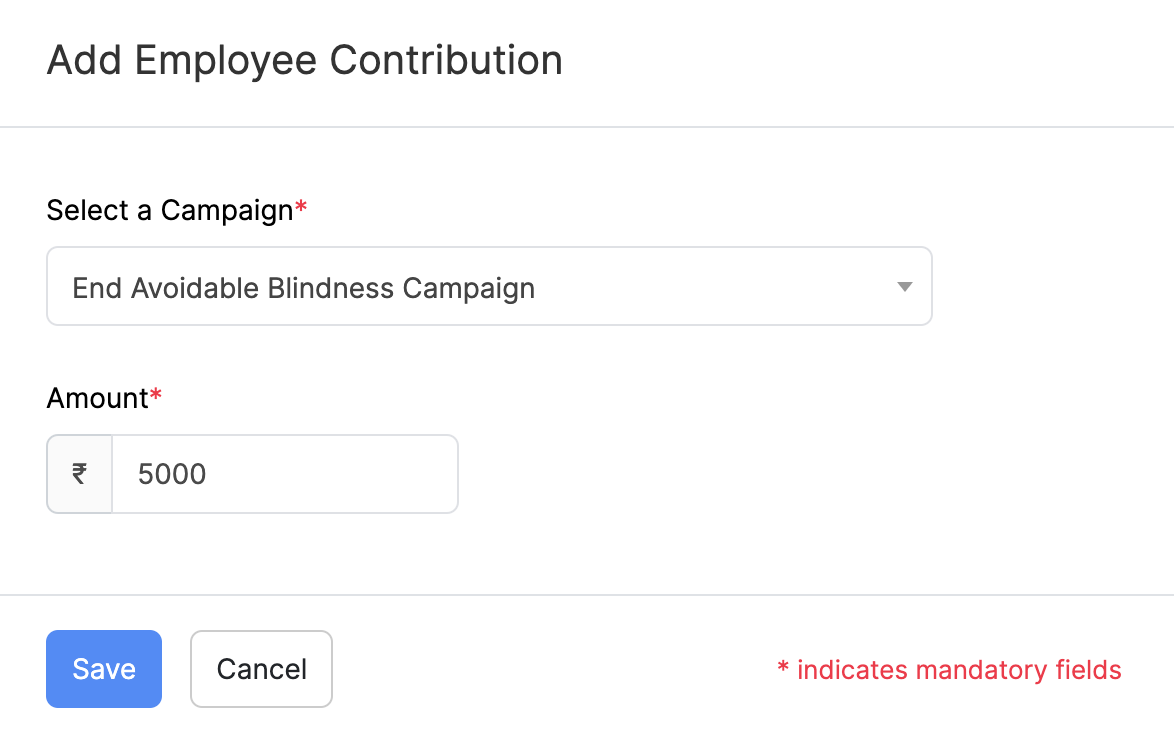This screenshot has height=732, width=1174.
Task: Open the Select a Campaign combo box
Action: coord(489,287)
